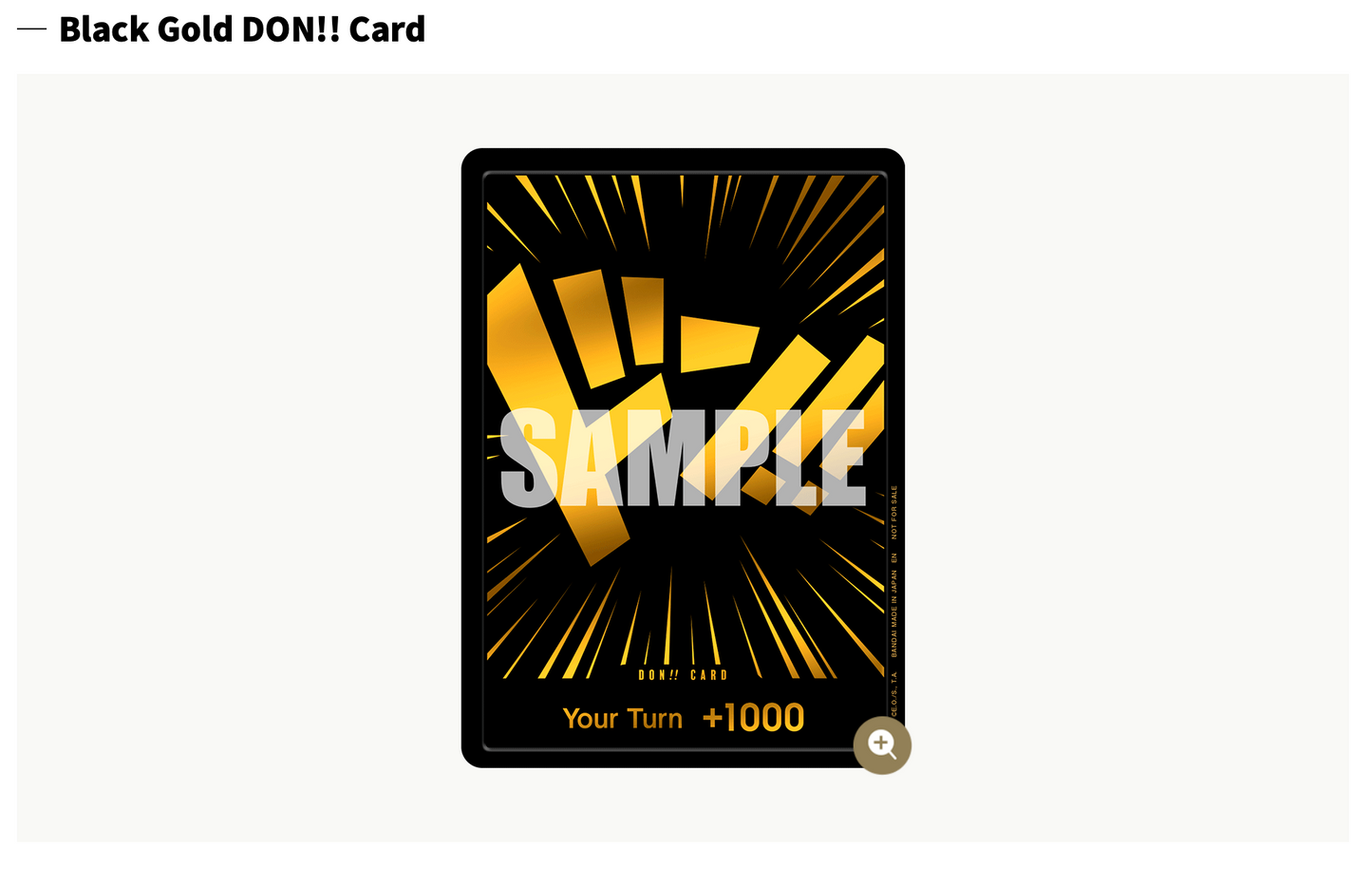Click the letter E ending SAMPLE watermark

click(x=843, y=459)
